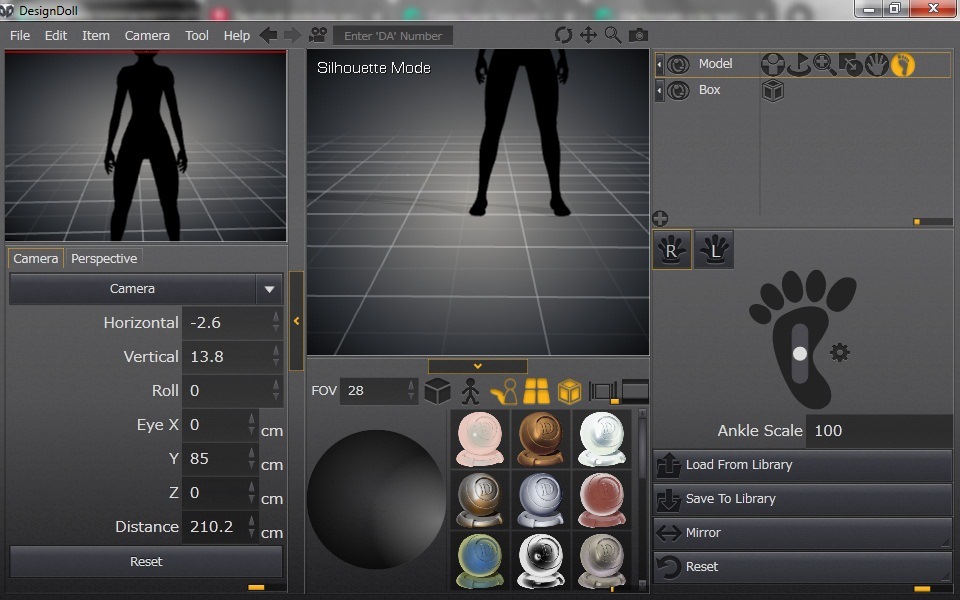Expand the Model row arrow

click(x=660, y=65)
